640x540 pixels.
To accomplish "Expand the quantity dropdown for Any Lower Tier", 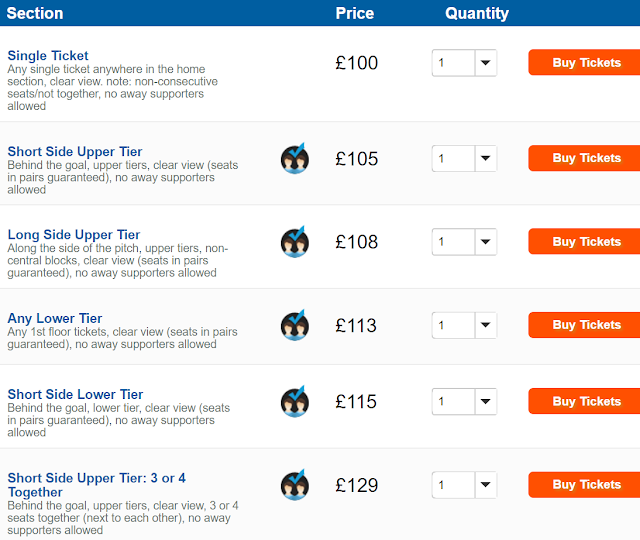I will point(464,325).
